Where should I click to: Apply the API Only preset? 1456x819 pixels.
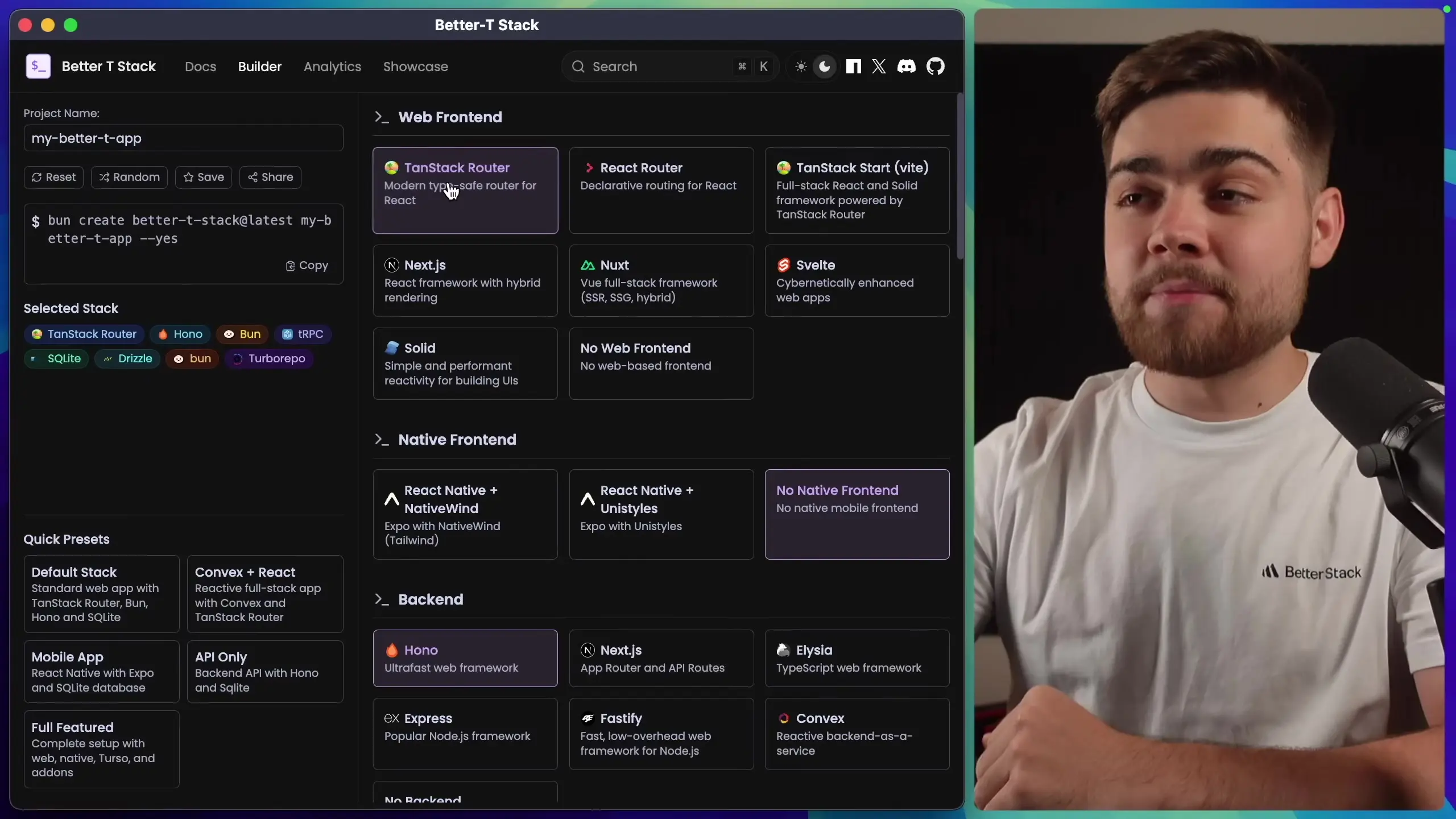coord(265,672)
